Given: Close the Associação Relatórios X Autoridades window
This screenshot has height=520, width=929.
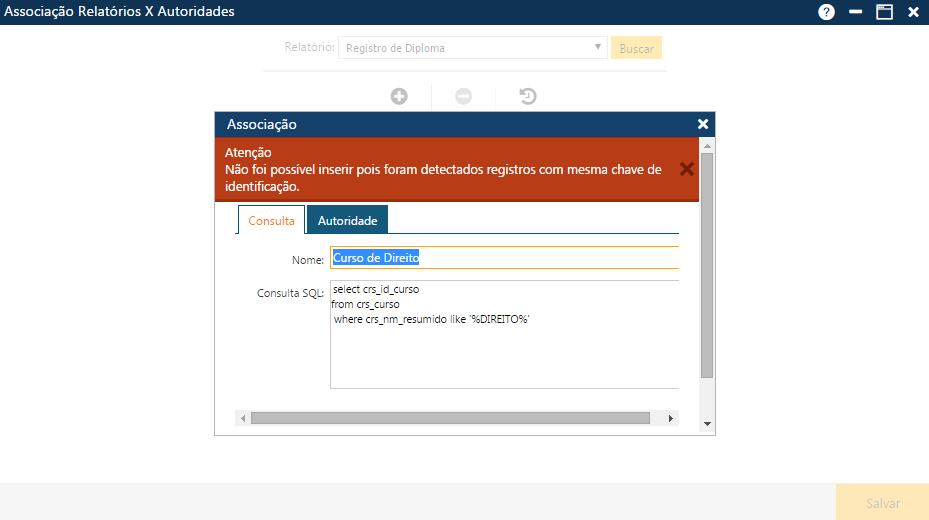Looking at the screenshot, I should [x=913, y=12].
